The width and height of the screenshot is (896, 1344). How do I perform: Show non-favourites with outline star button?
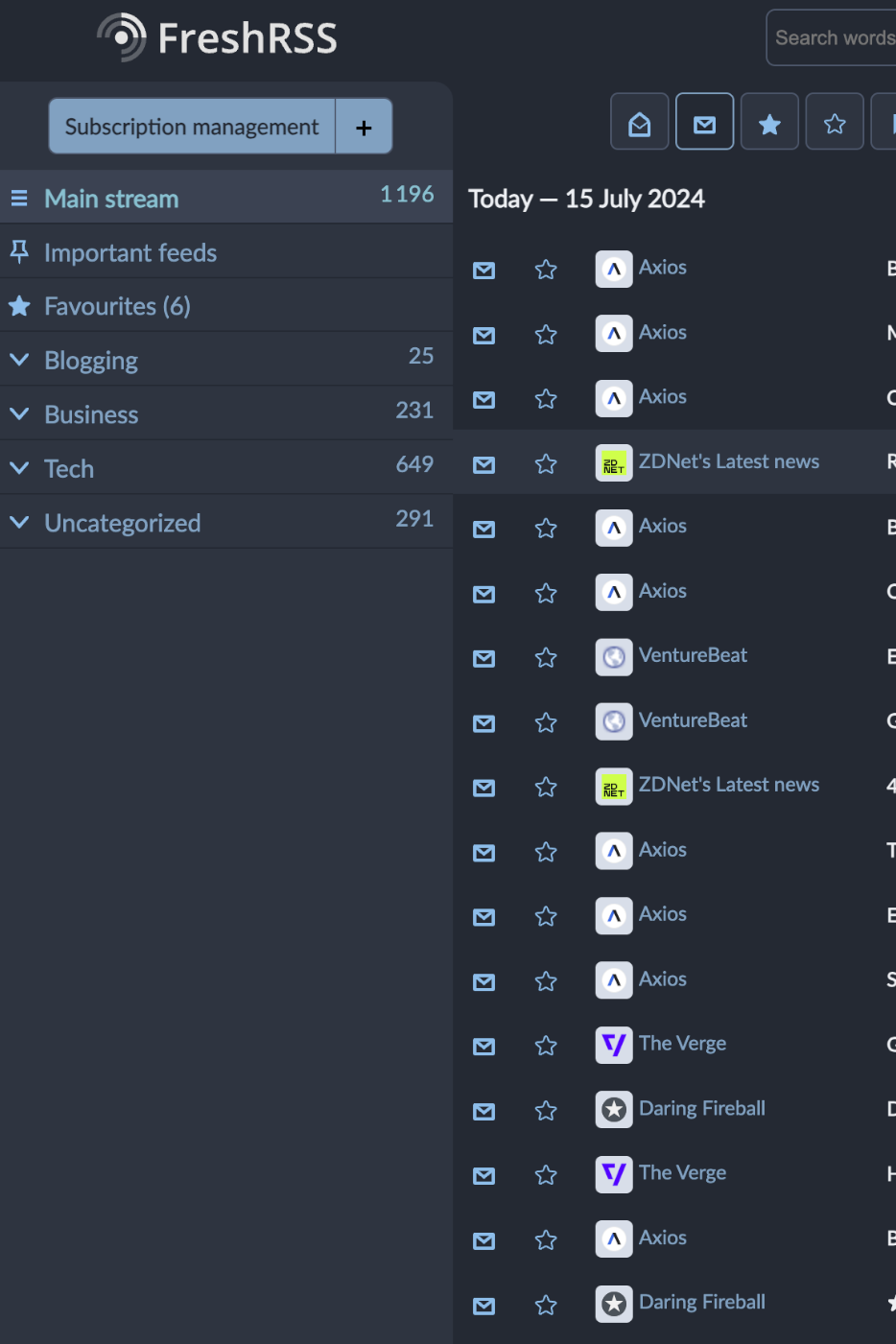pos(835,122)
